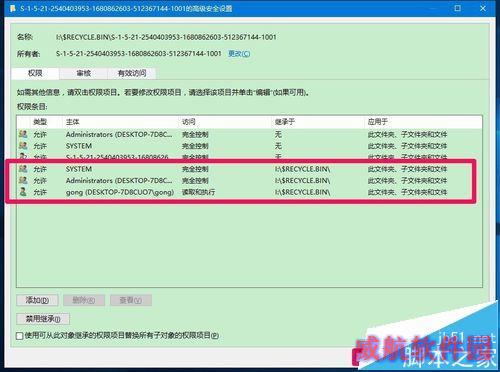Sort by the 类型 column header
This screenshot has width=500, height=372.
tap(40, 122)
